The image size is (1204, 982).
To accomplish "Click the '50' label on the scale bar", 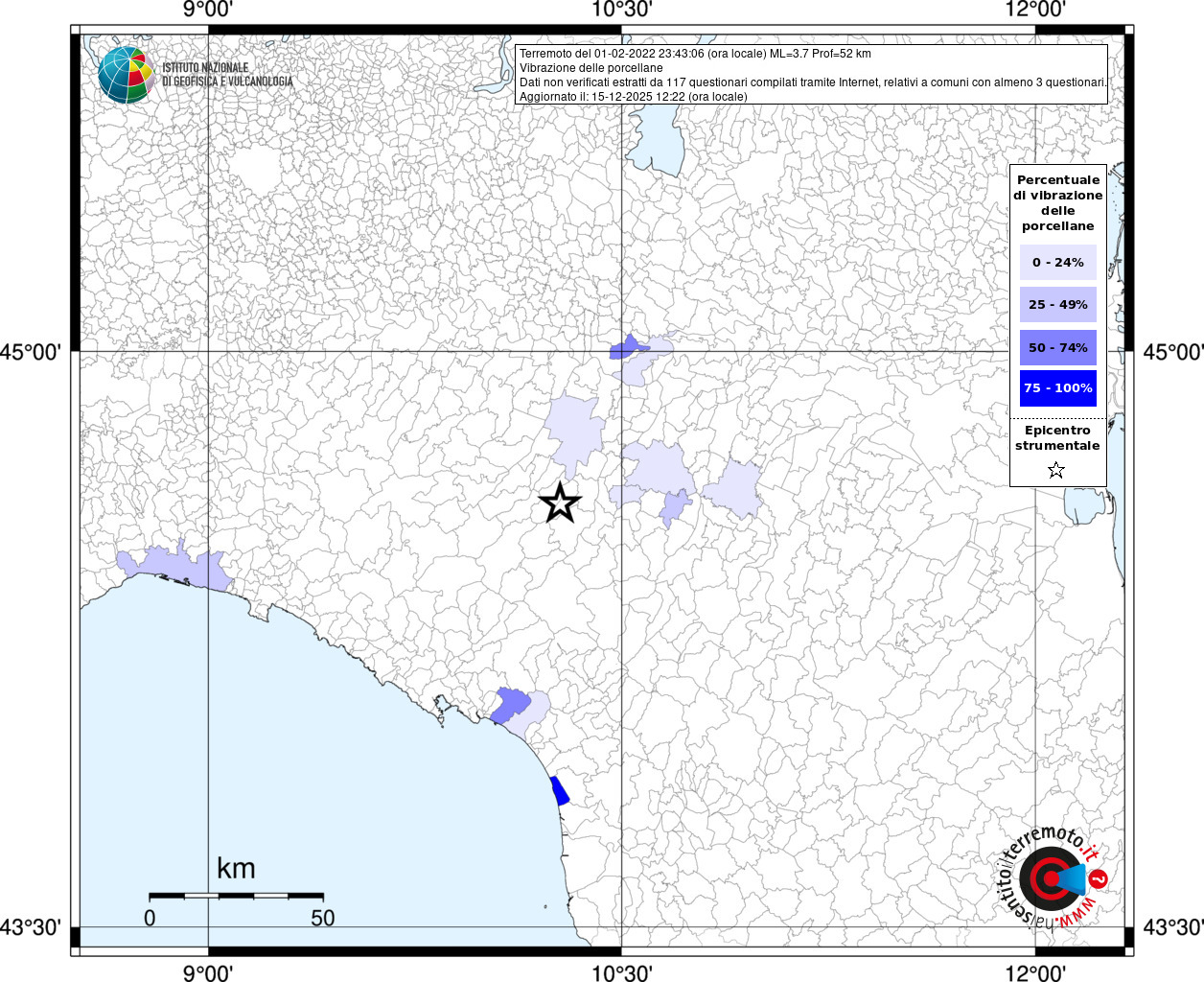I will pos(322,918).
